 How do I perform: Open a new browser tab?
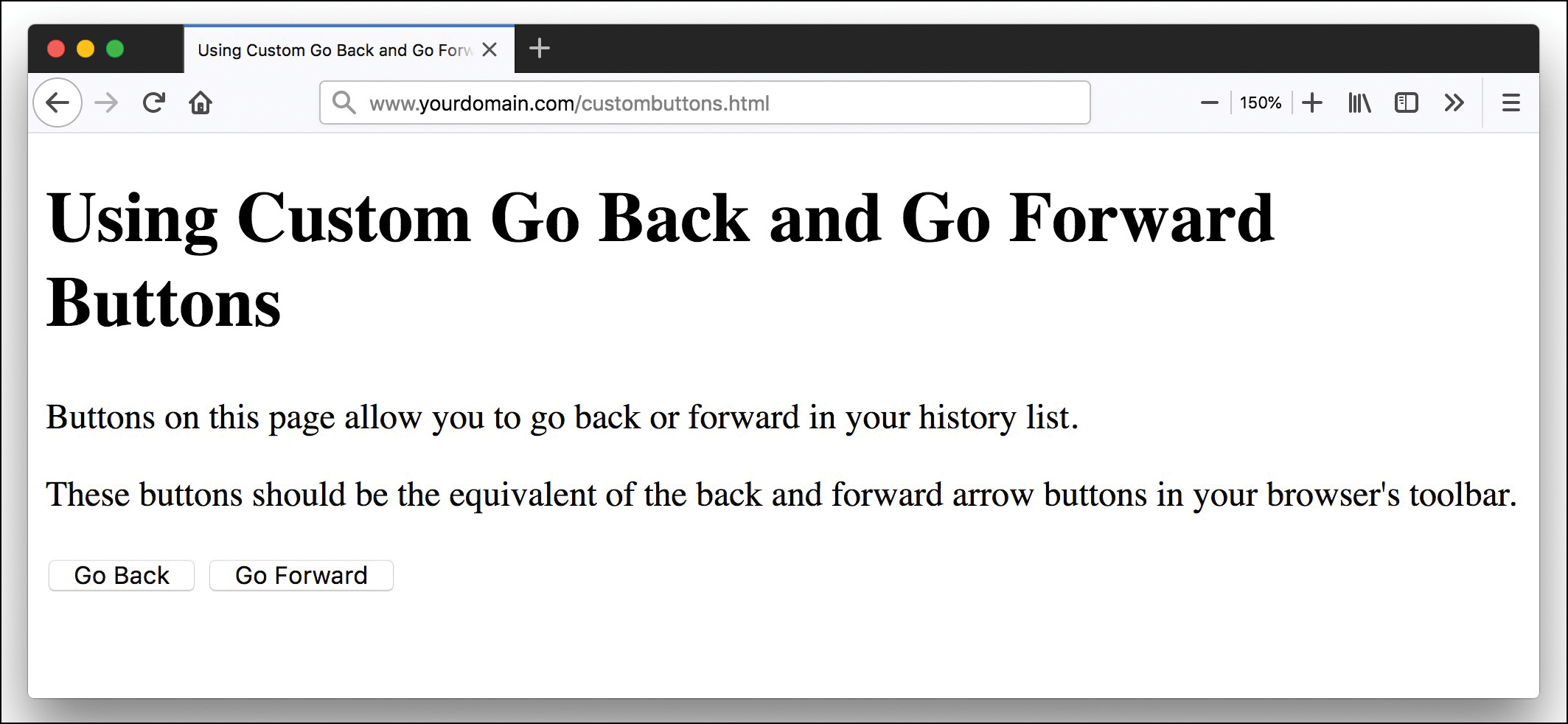pos(540,49)
